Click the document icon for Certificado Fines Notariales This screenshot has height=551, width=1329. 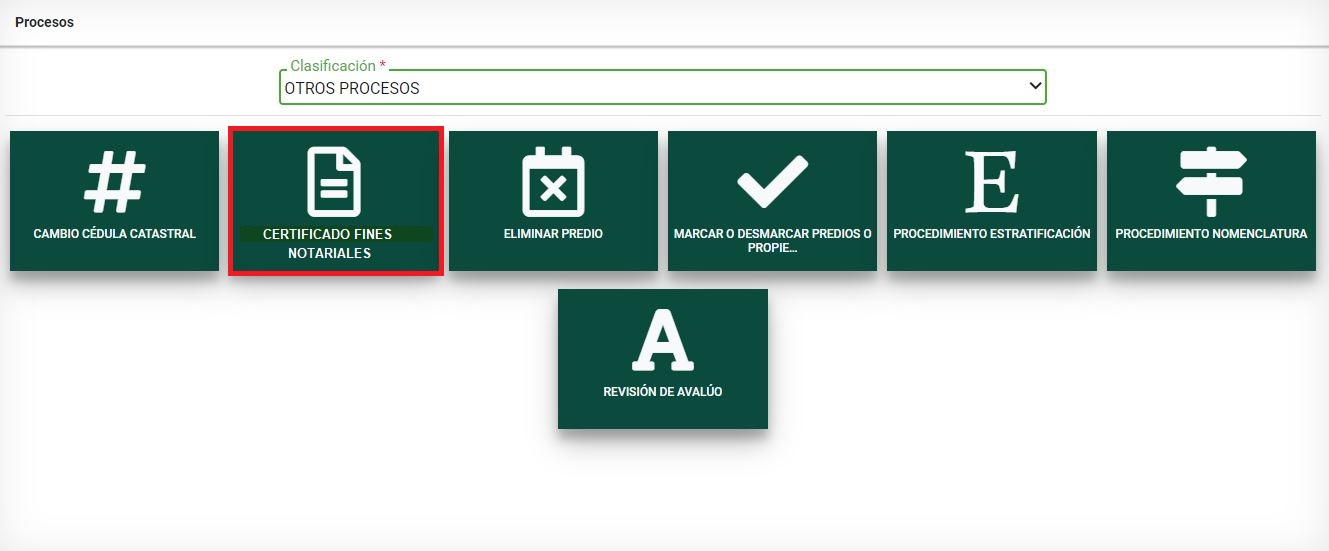tap(334, 181)
